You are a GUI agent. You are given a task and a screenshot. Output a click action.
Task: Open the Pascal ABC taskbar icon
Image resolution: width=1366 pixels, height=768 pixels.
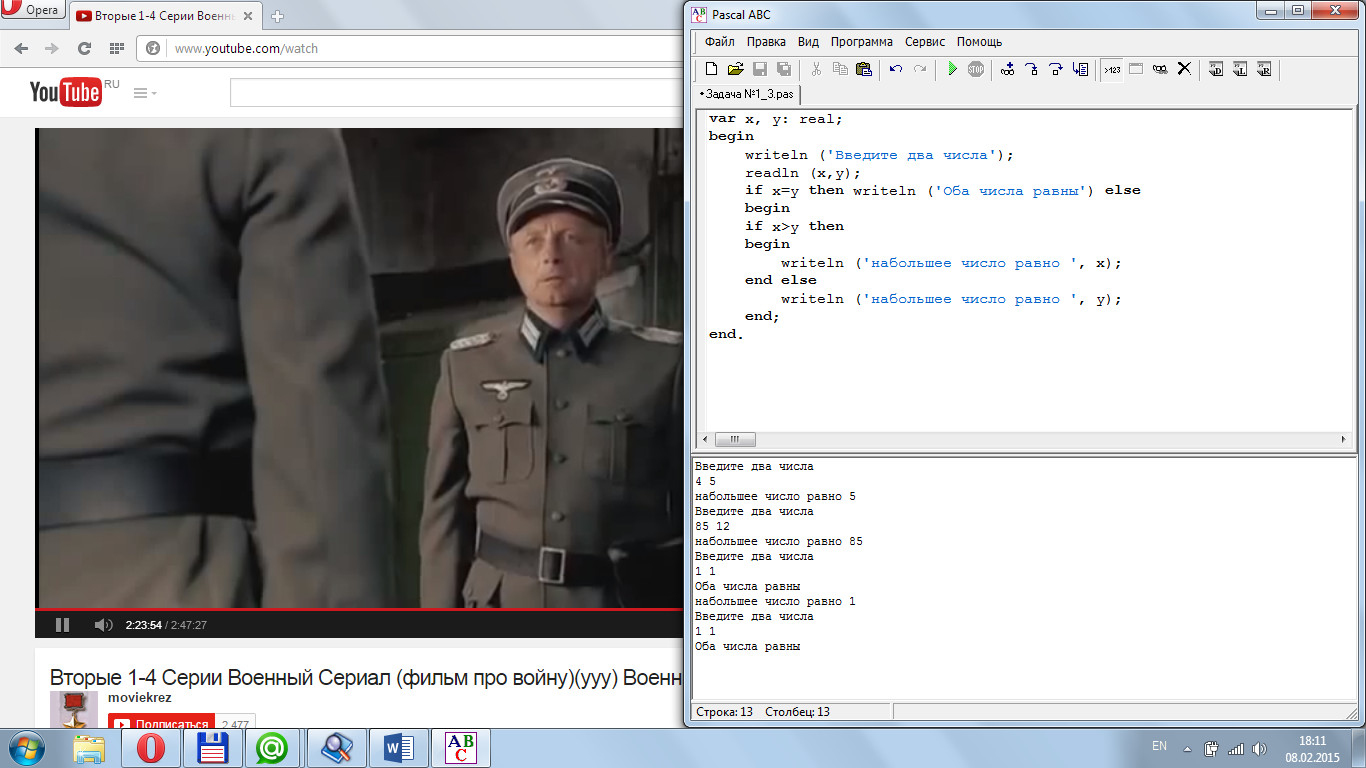(459, 748)
